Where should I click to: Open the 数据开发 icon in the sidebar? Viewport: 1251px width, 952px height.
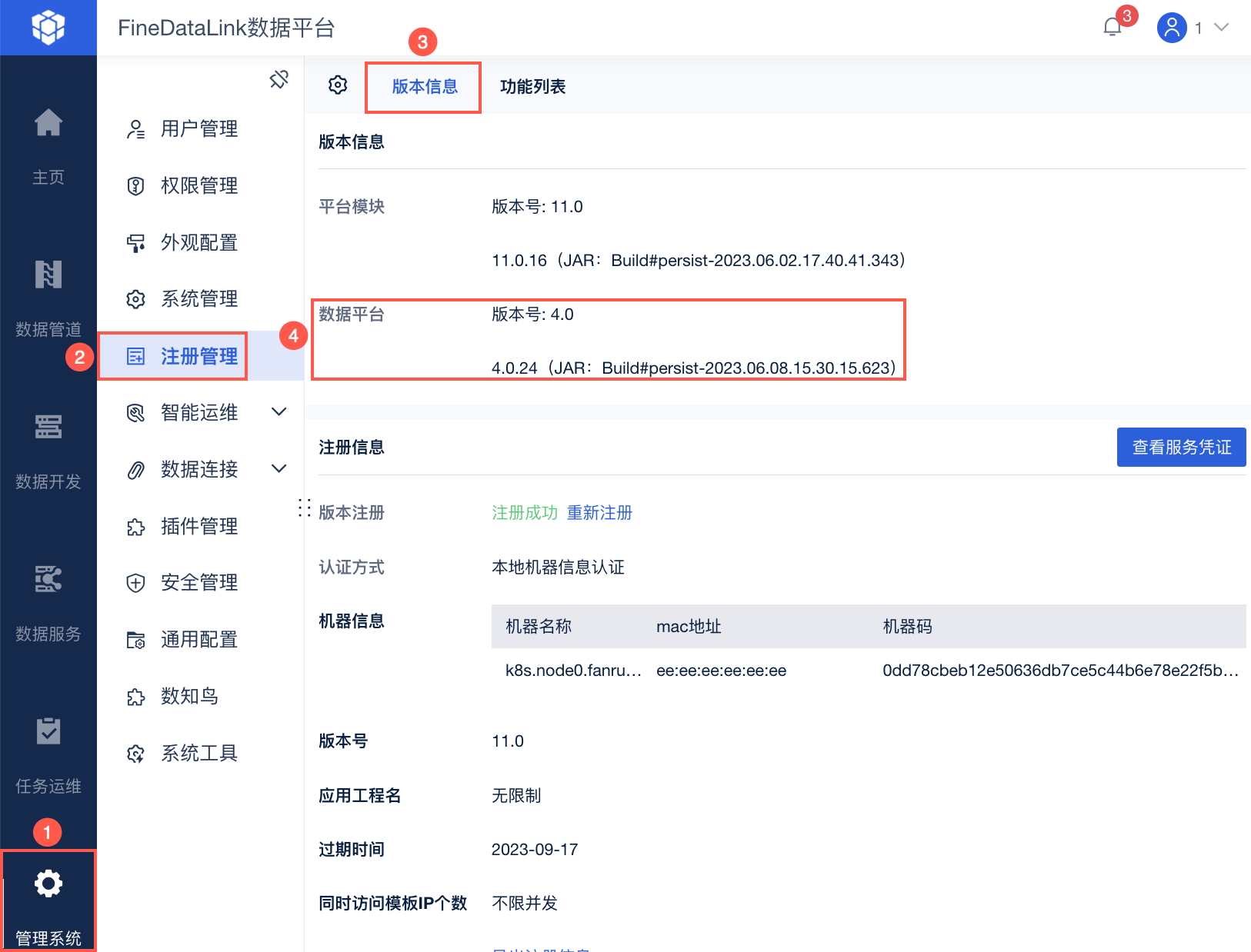click(x=48, y=427)
